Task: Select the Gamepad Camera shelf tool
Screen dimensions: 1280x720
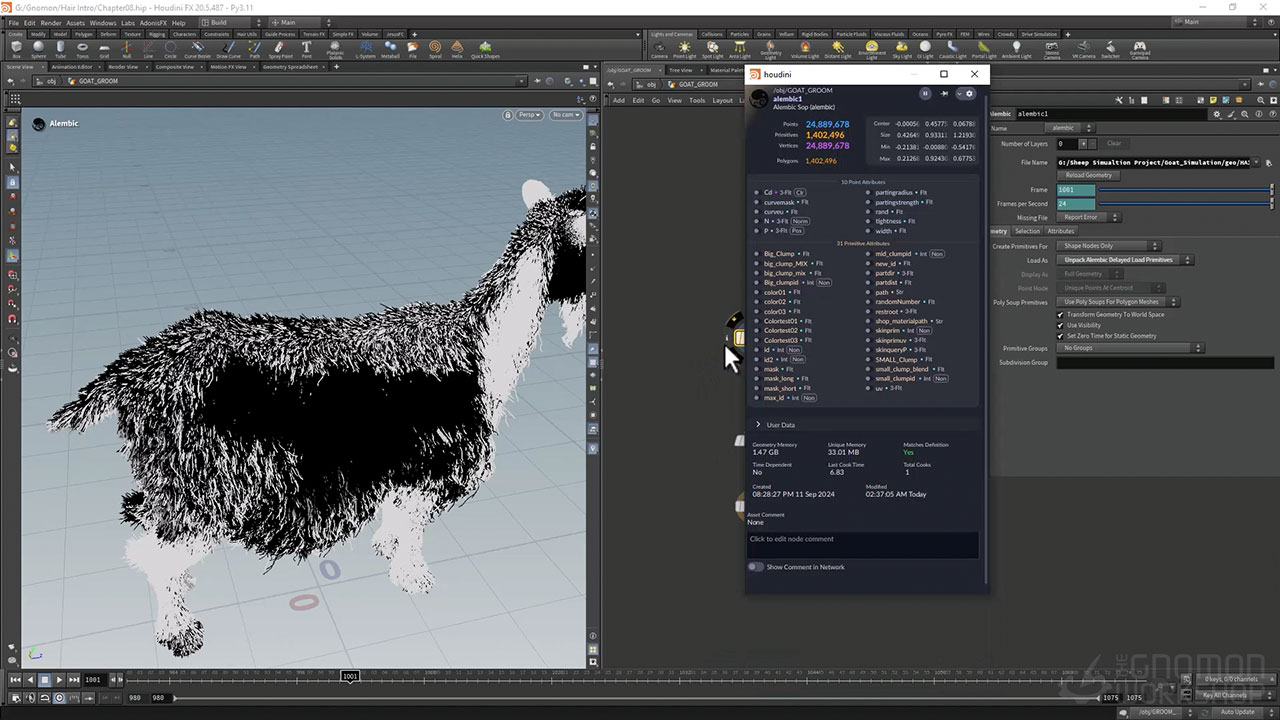Action: pos(1139,49)
